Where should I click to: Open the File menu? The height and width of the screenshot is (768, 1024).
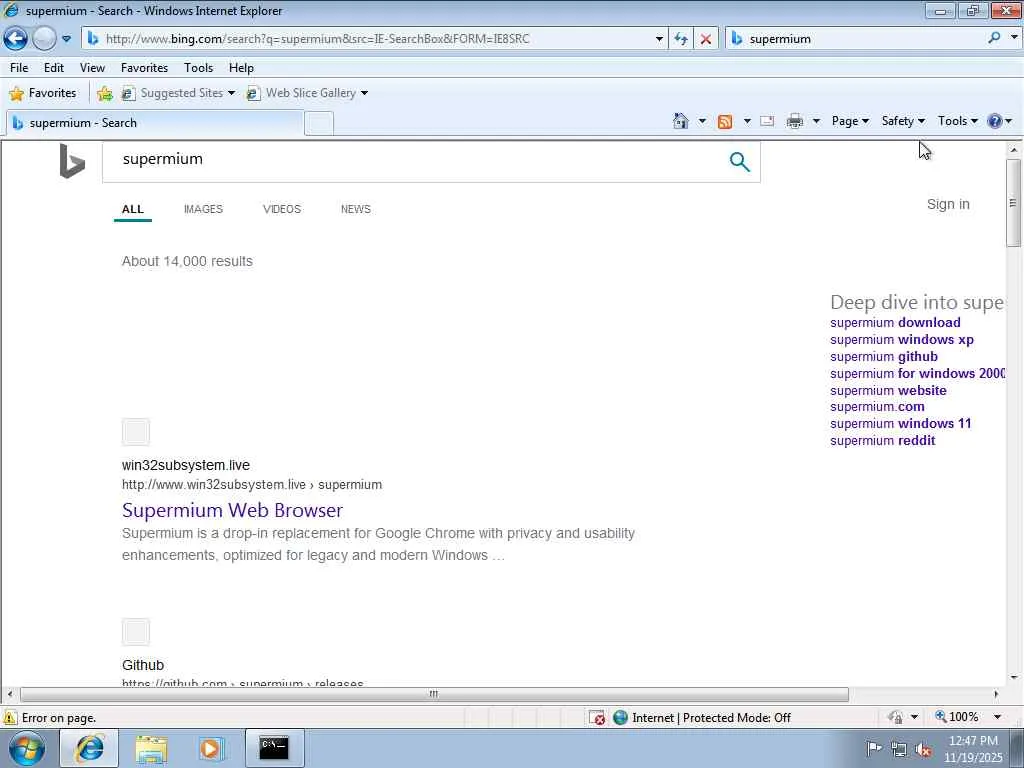pyautogui.click(x=19, y=67)
